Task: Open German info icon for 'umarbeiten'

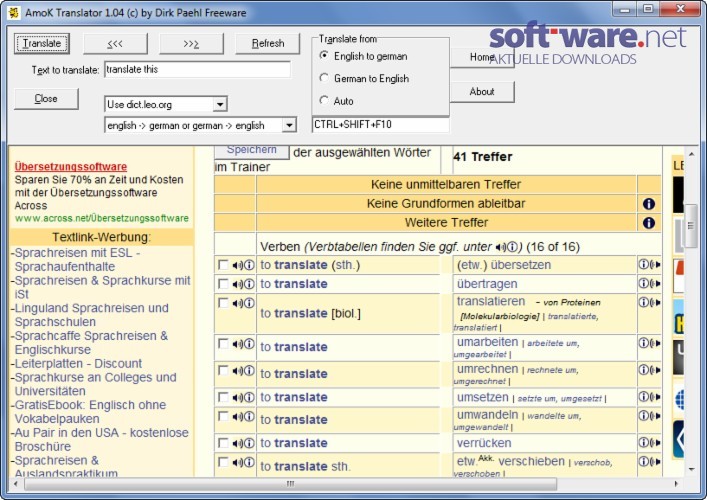Action: [643, 343]
